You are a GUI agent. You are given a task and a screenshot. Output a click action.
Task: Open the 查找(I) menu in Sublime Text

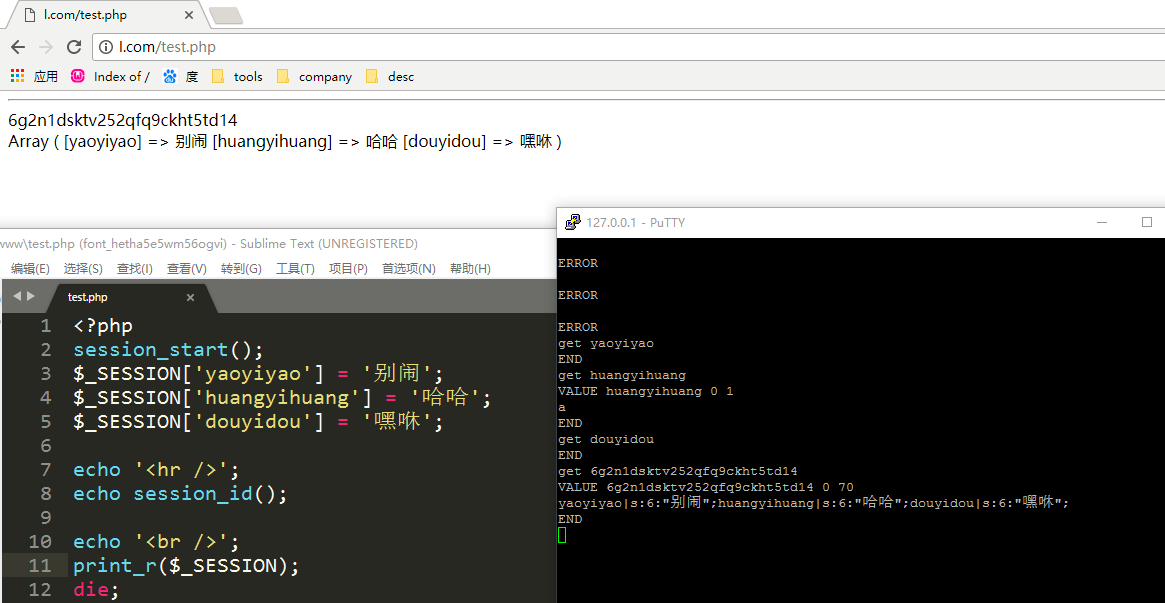pyautogui.click(x=134, y=268)
